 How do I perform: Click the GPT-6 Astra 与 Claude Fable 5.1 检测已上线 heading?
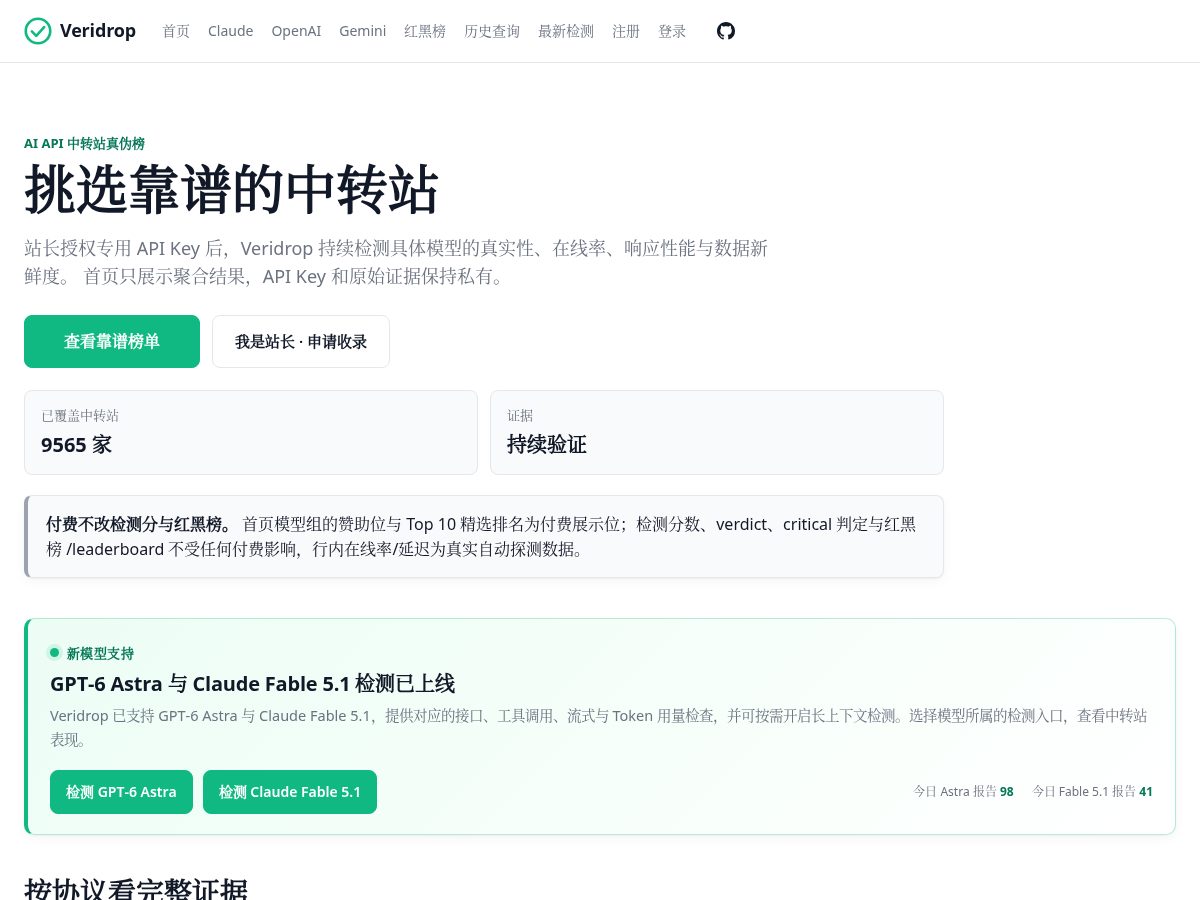coord(253,684)
